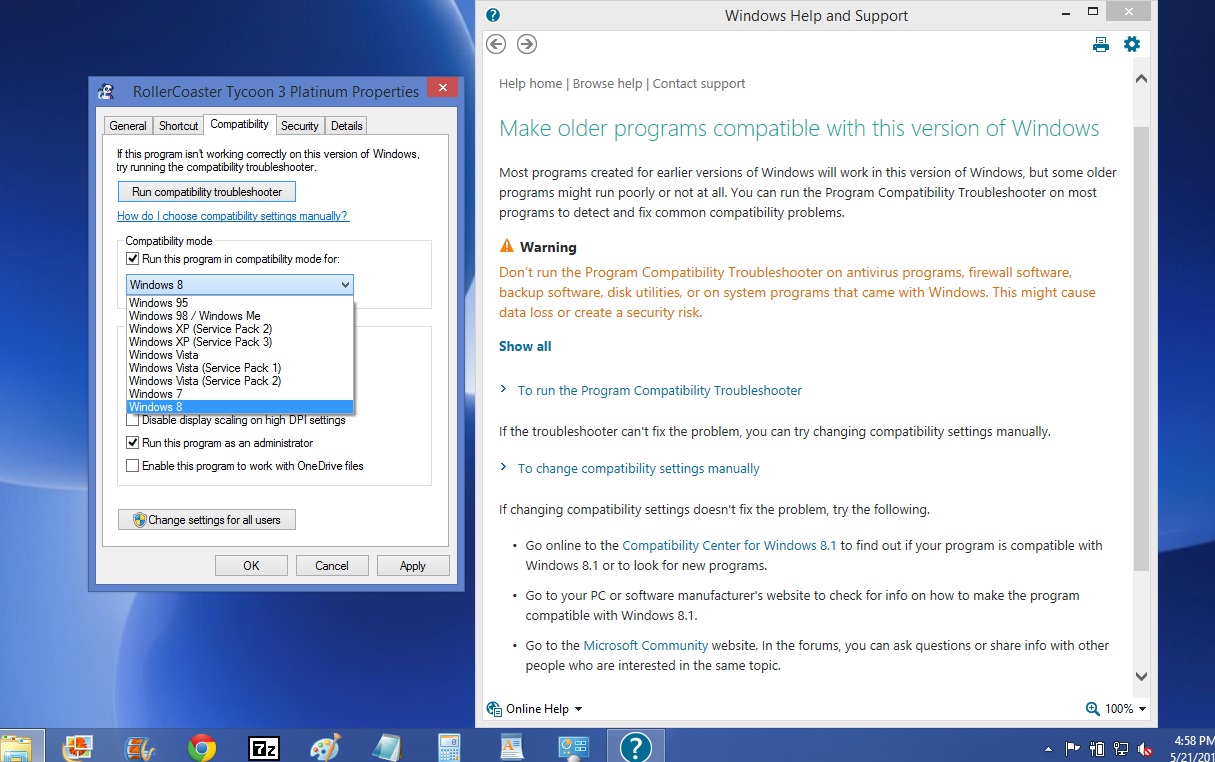Choose Windows XP (Service Pack 3) from list

pos(200,342)
